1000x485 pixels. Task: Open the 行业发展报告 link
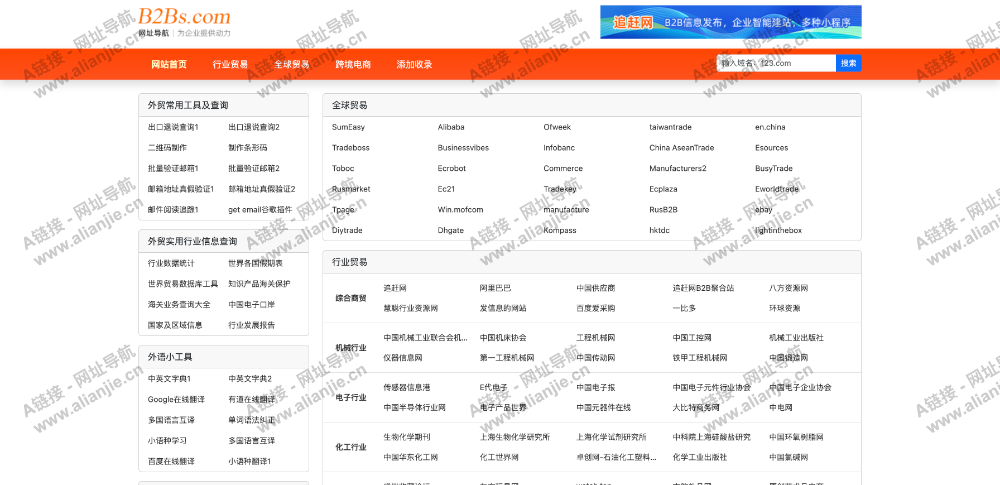(251, 325)
